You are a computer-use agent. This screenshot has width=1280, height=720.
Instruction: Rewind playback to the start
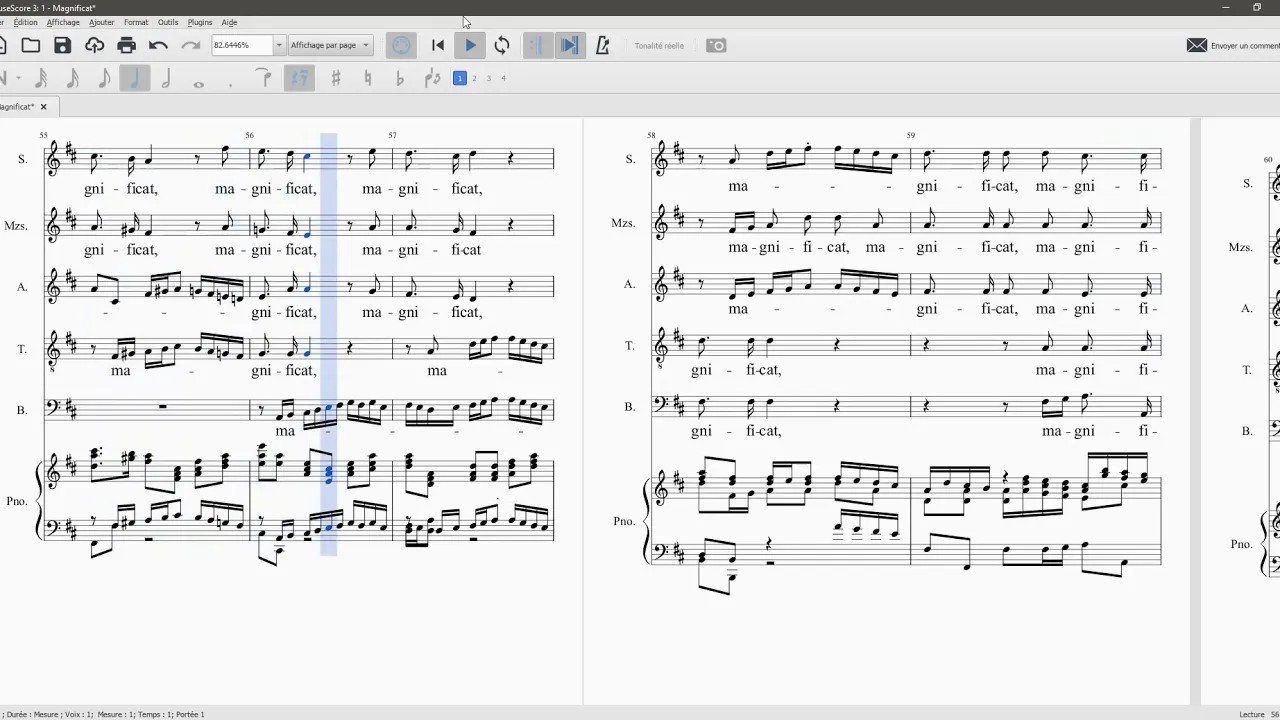point(438,45)
